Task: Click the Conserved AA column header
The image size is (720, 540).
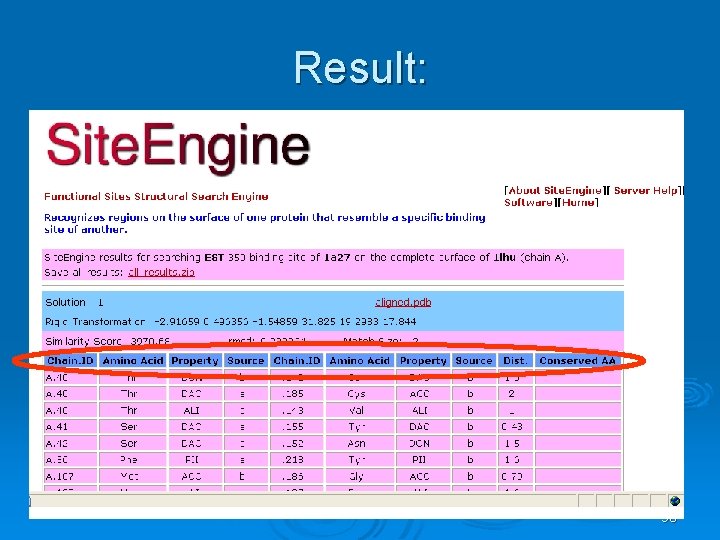Action: (577, 361)
